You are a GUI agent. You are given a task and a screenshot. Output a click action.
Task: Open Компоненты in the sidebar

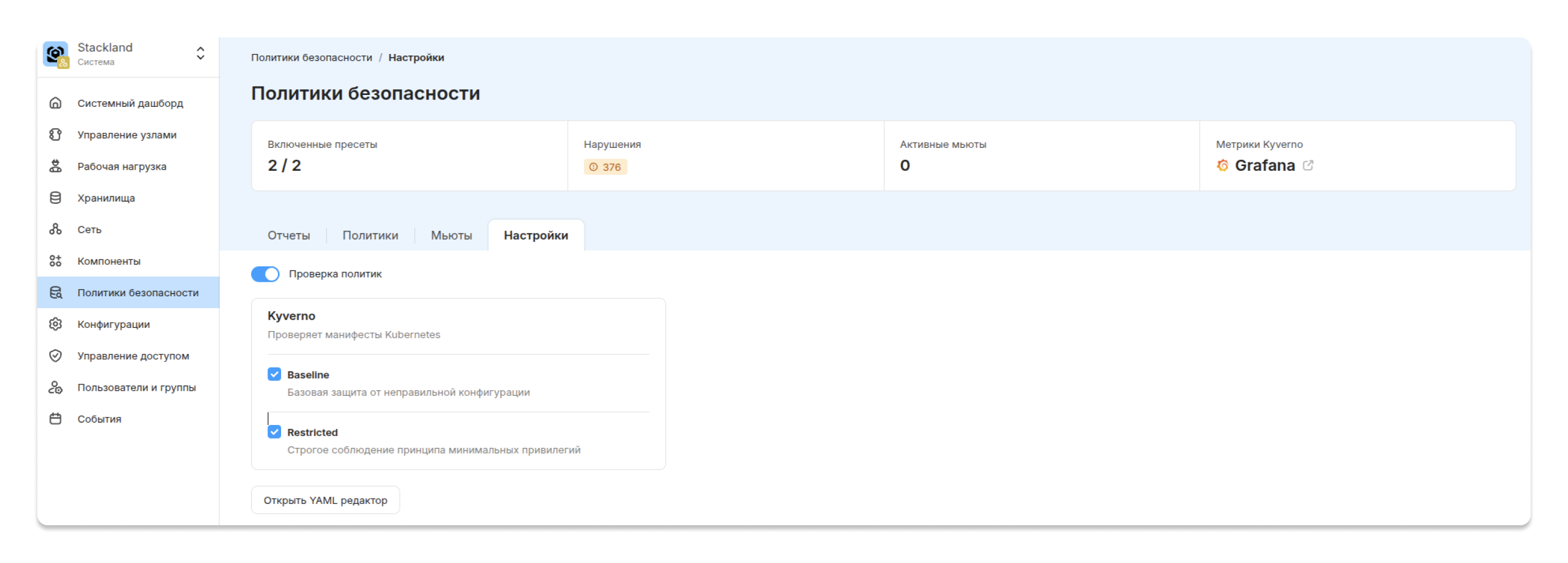128,262
